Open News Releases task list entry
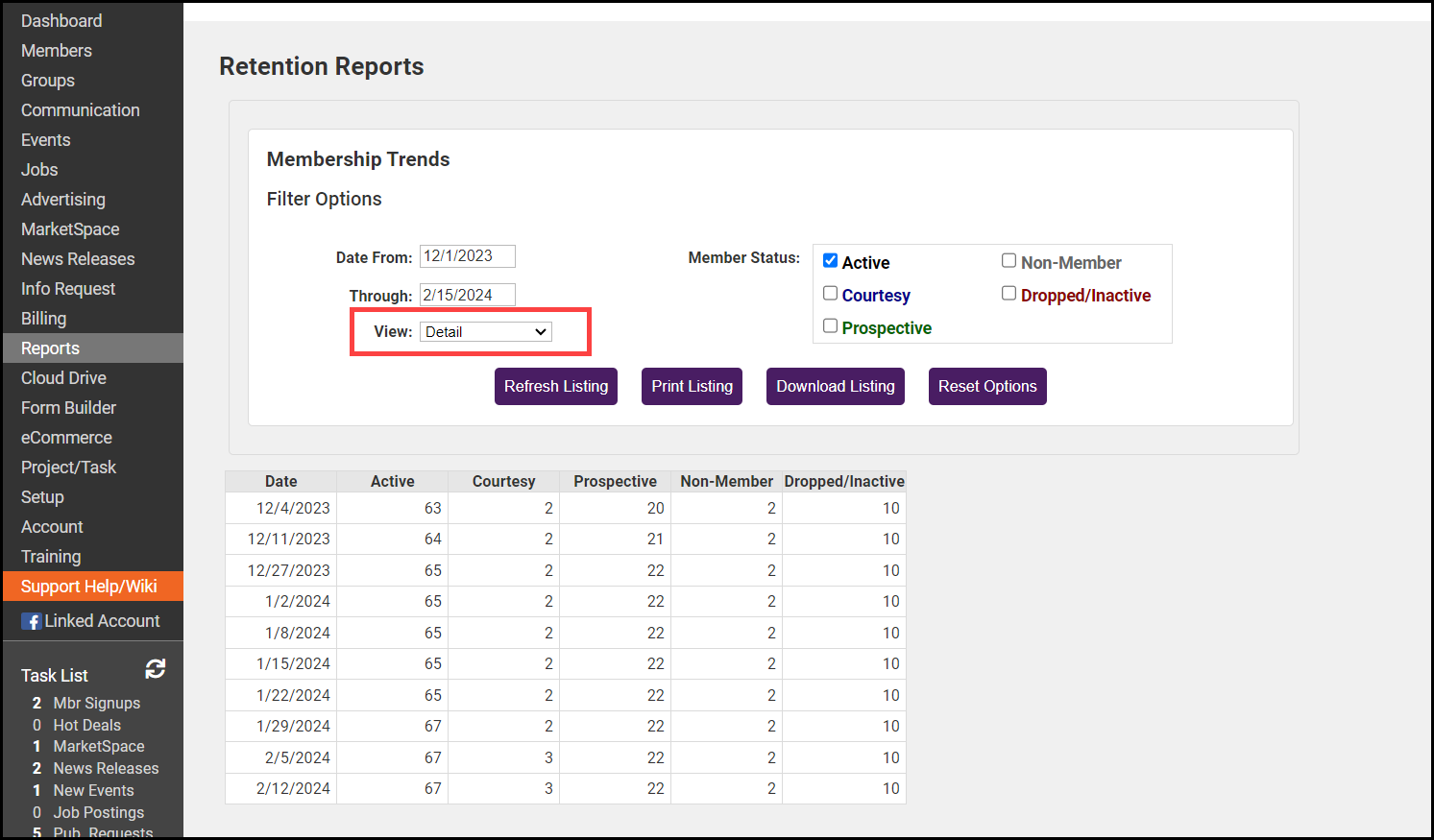Image resolution: width=1434 pixels, height=840 pixels. click(x=106, y=769)
